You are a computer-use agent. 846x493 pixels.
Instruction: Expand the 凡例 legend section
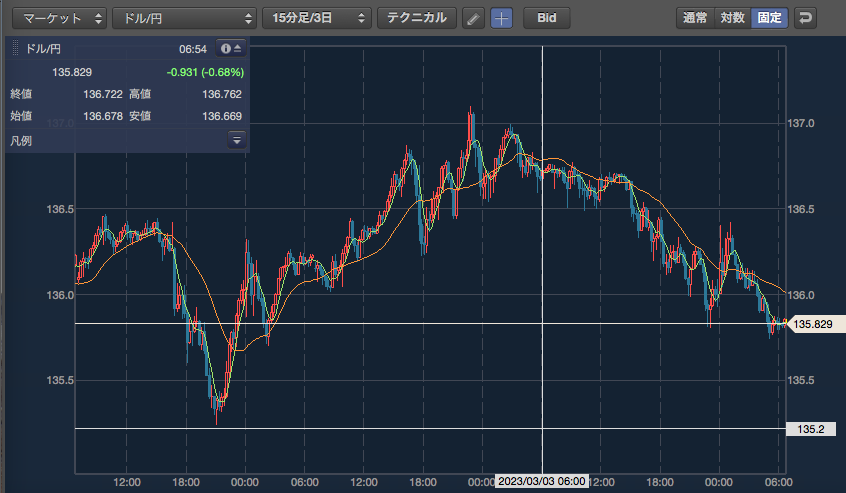237,140
